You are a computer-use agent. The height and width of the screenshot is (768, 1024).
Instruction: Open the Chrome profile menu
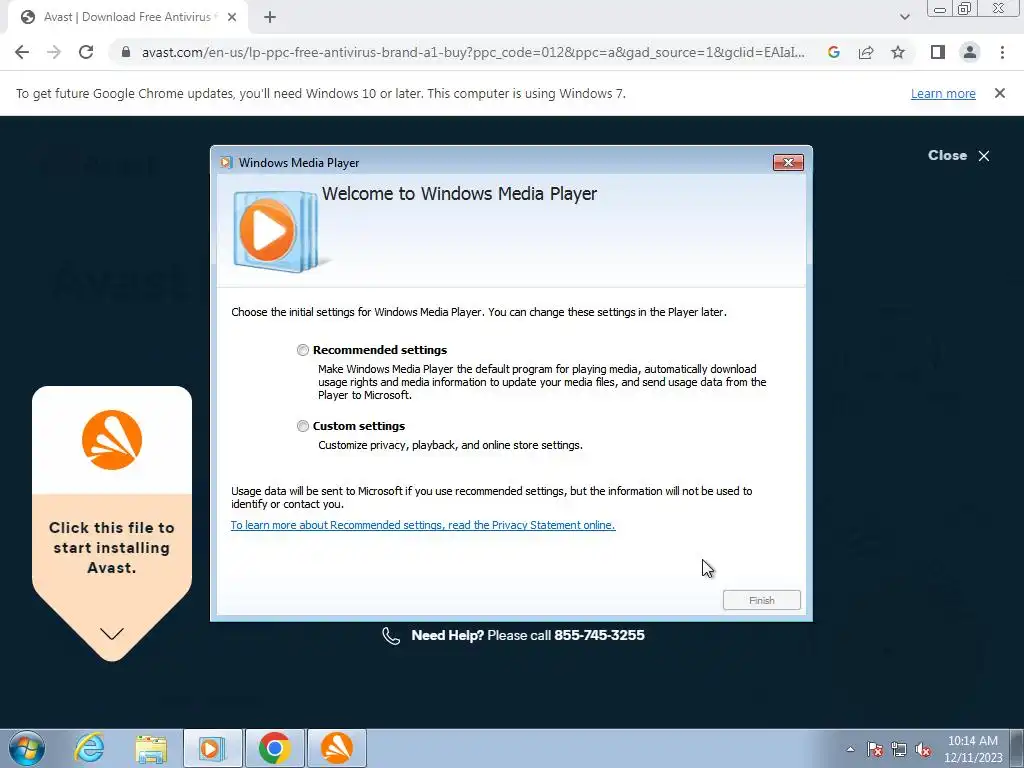970,52
